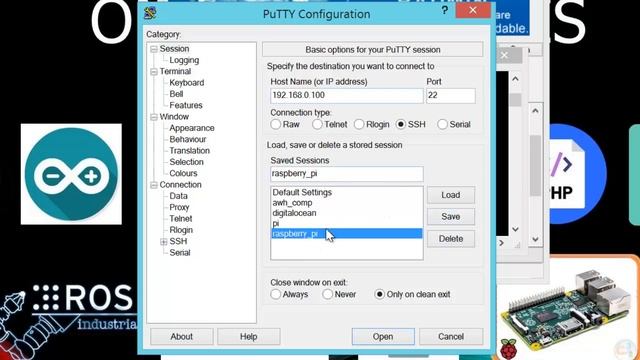Select awh_comp saved session
This screenshot has height=360, width=640.
[347, 203]
